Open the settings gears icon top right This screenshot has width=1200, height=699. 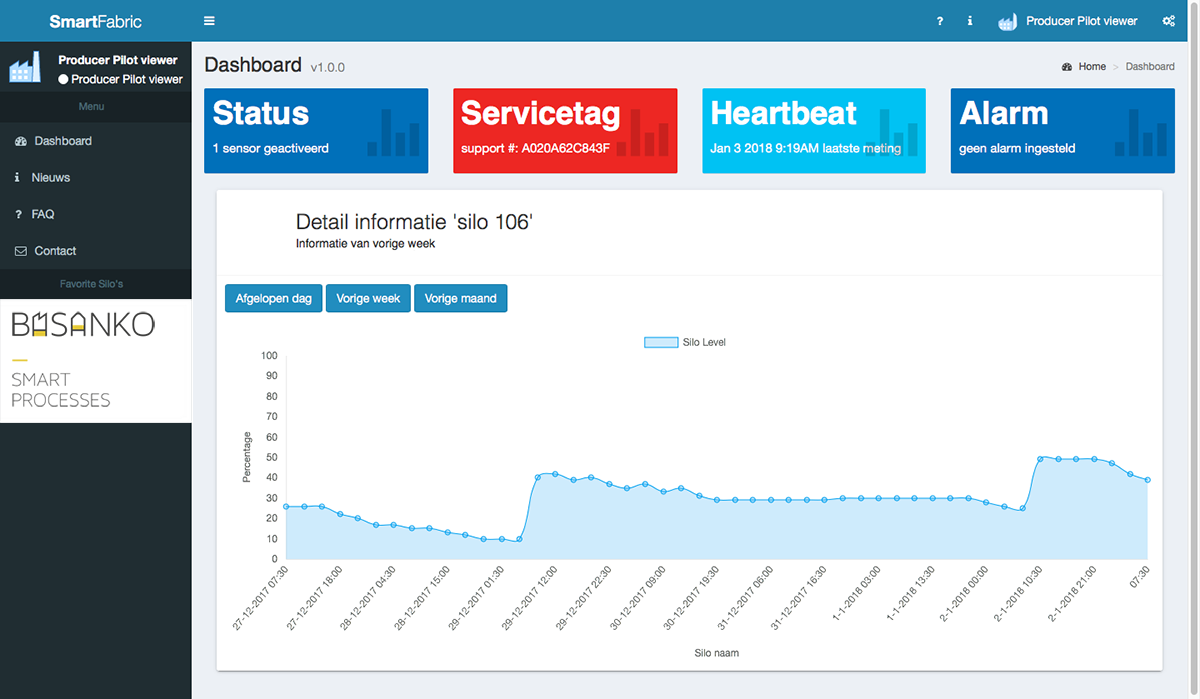tap(1168, 20)
